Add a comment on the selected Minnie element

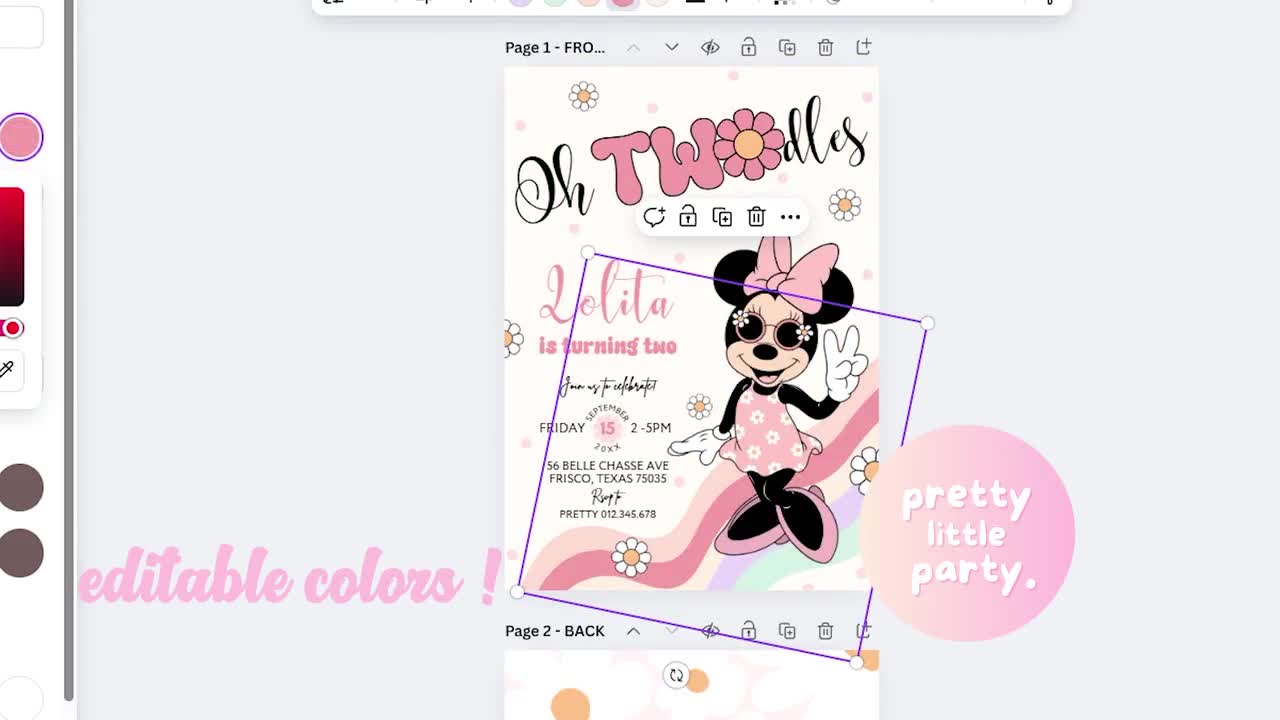[655, 217]
